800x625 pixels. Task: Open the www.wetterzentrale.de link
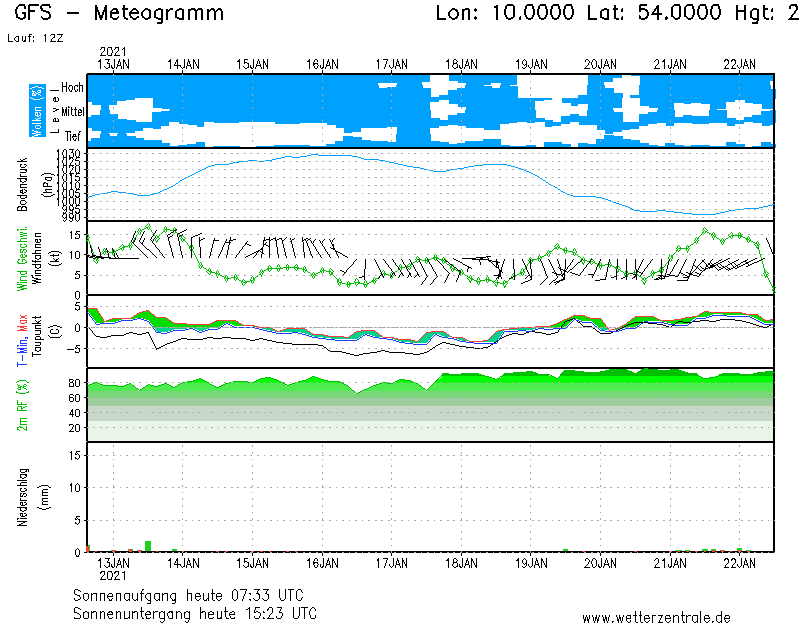tap(656, 617)
